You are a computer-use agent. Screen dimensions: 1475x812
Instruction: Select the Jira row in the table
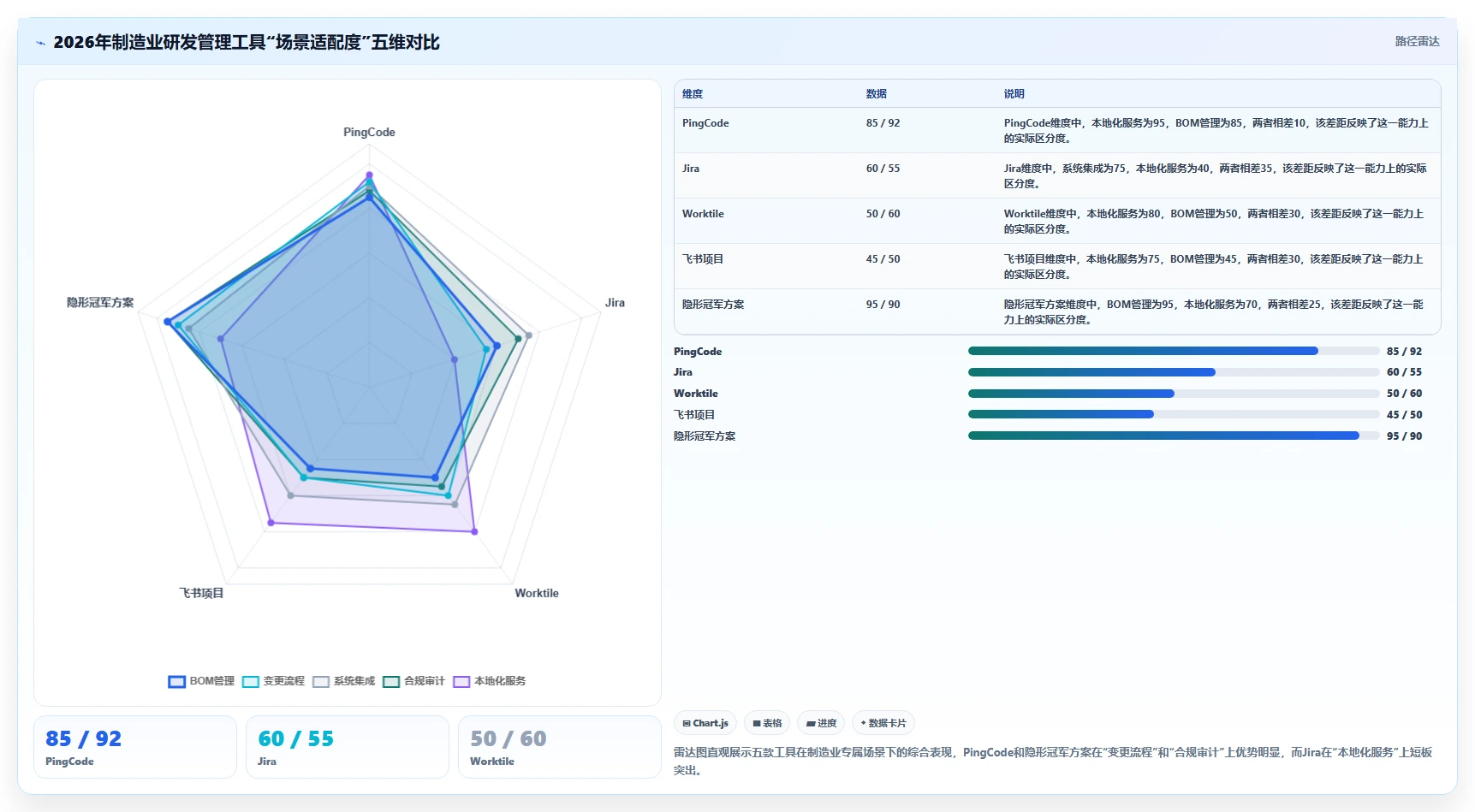coord(1057,175)
